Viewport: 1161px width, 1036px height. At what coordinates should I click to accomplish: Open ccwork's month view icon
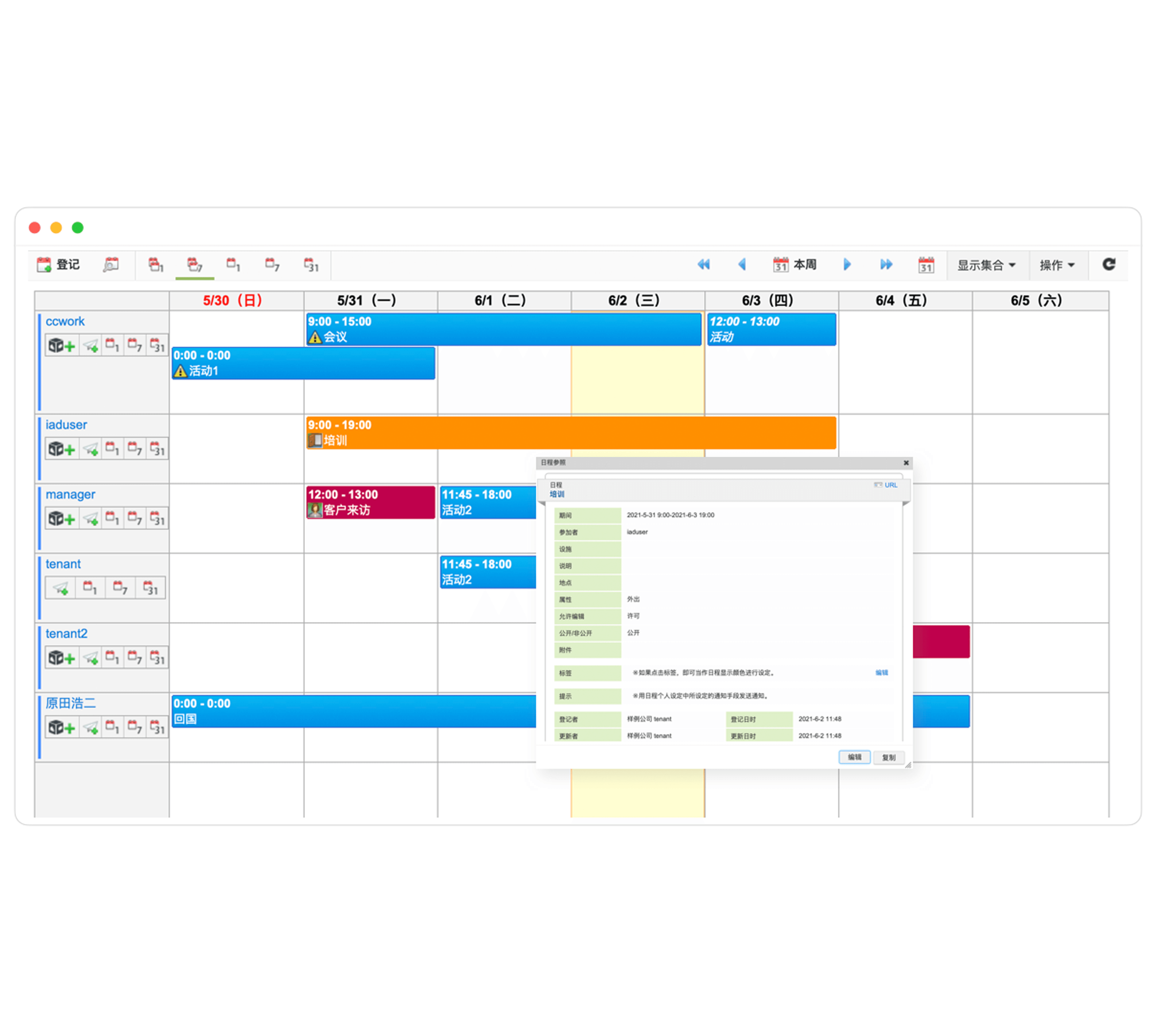tap(157, 346)
